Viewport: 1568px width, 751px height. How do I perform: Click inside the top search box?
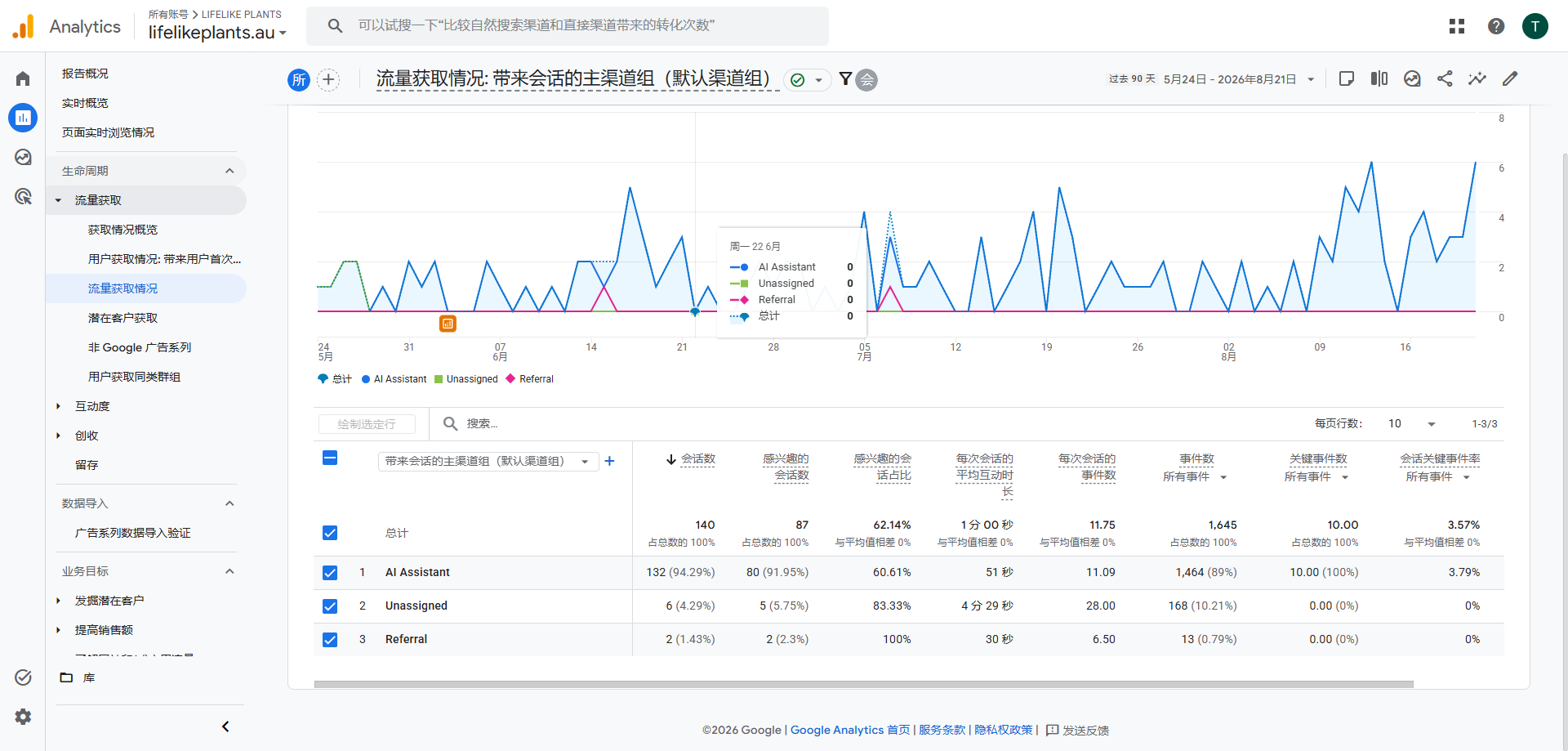coord(568,26)
